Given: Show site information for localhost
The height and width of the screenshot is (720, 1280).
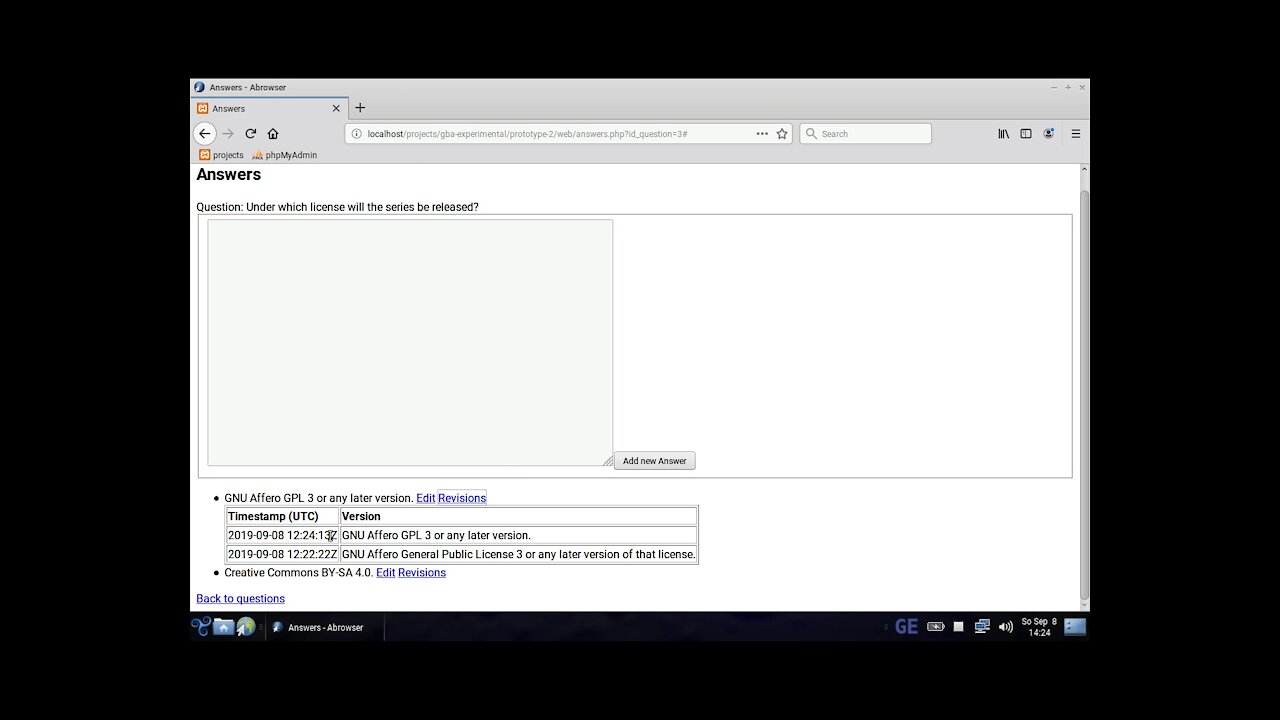Looking at the screenshot, I should [356, 133].
